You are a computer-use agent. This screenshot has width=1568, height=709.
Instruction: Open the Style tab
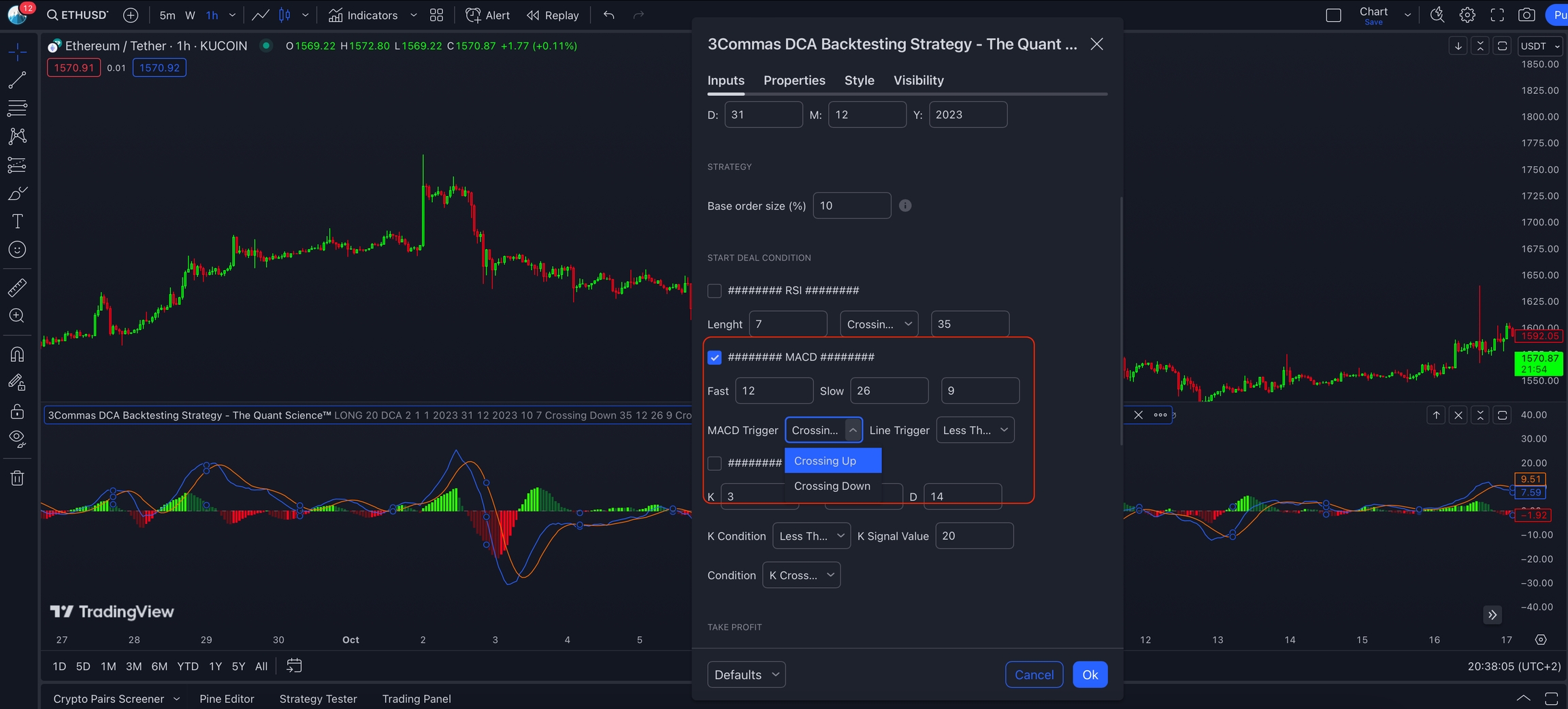[859, 80]
